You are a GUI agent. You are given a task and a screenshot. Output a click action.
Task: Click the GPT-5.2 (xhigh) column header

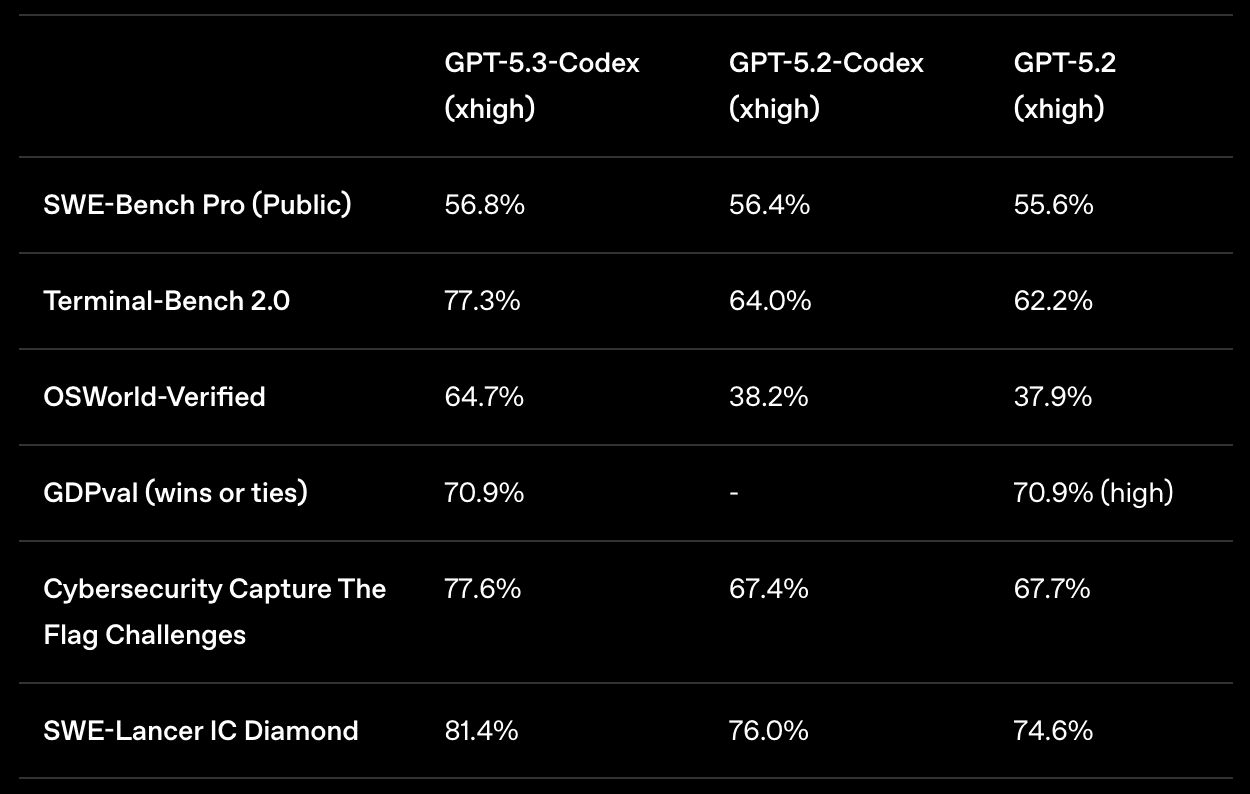[1064, 85]
